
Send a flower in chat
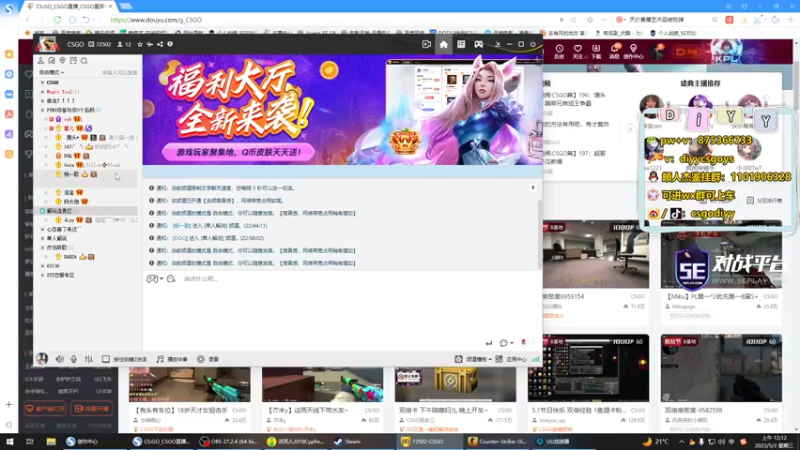(x=523, y=343)
